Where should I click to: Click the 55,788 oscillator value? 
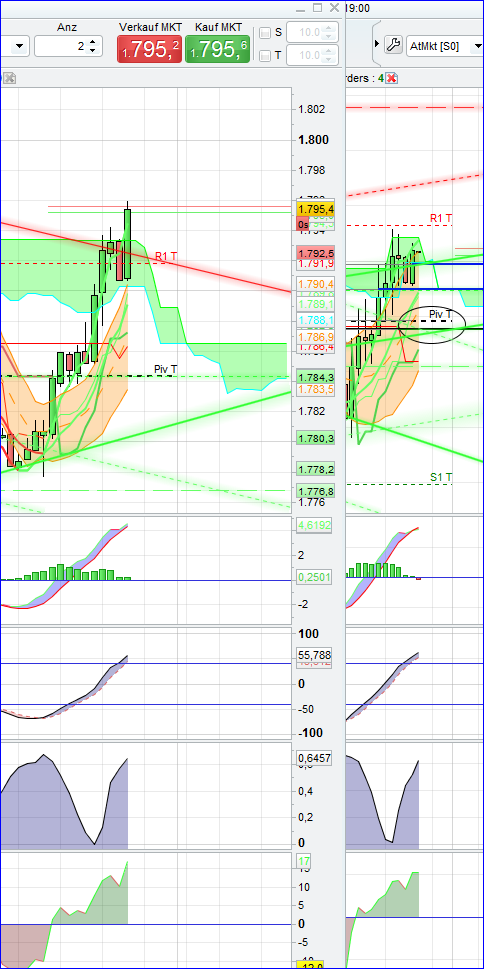[315, 654]
